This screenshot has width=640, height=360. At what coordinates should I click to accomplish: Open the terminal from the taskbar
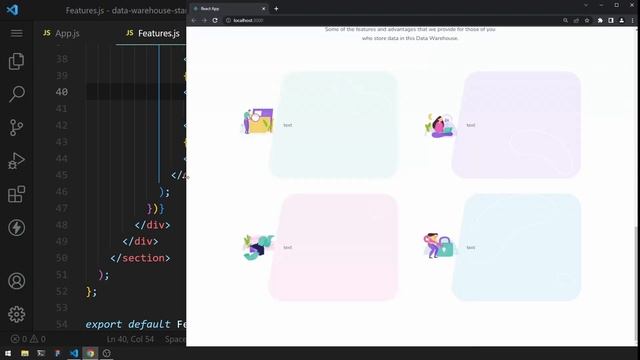pos(41,353)
